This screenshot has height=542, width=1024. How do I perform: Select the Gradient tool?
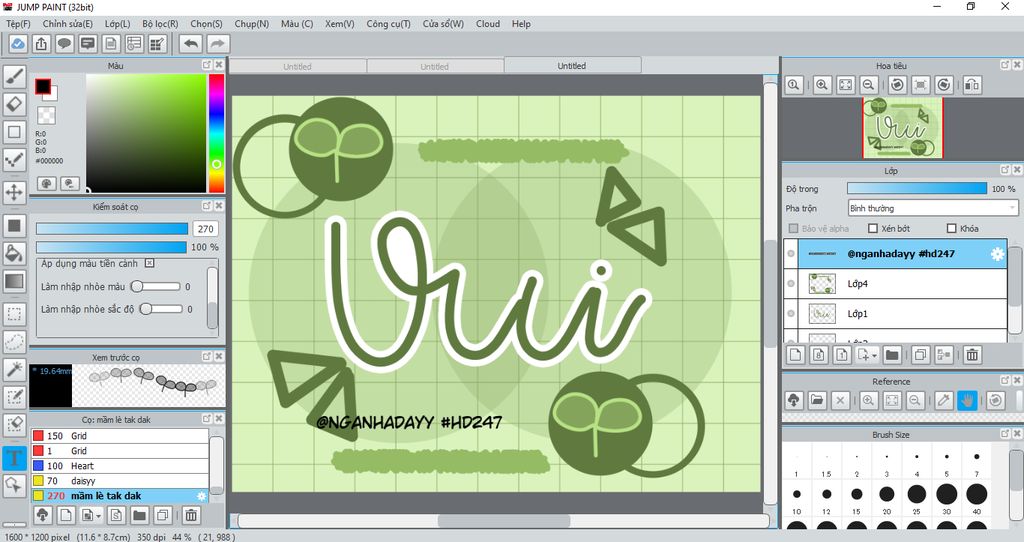coord(14,281)
